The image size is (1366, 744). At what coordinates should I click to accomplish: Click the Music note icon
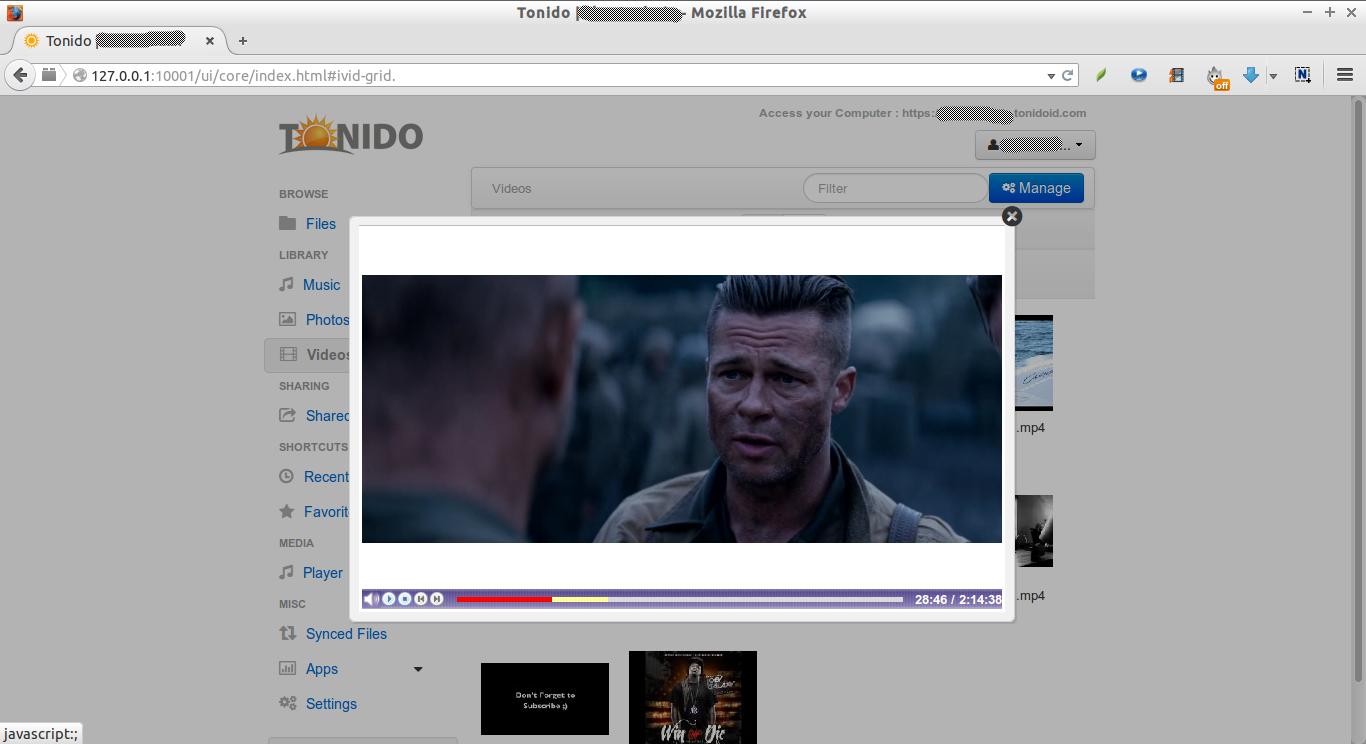tap(287, 284)
